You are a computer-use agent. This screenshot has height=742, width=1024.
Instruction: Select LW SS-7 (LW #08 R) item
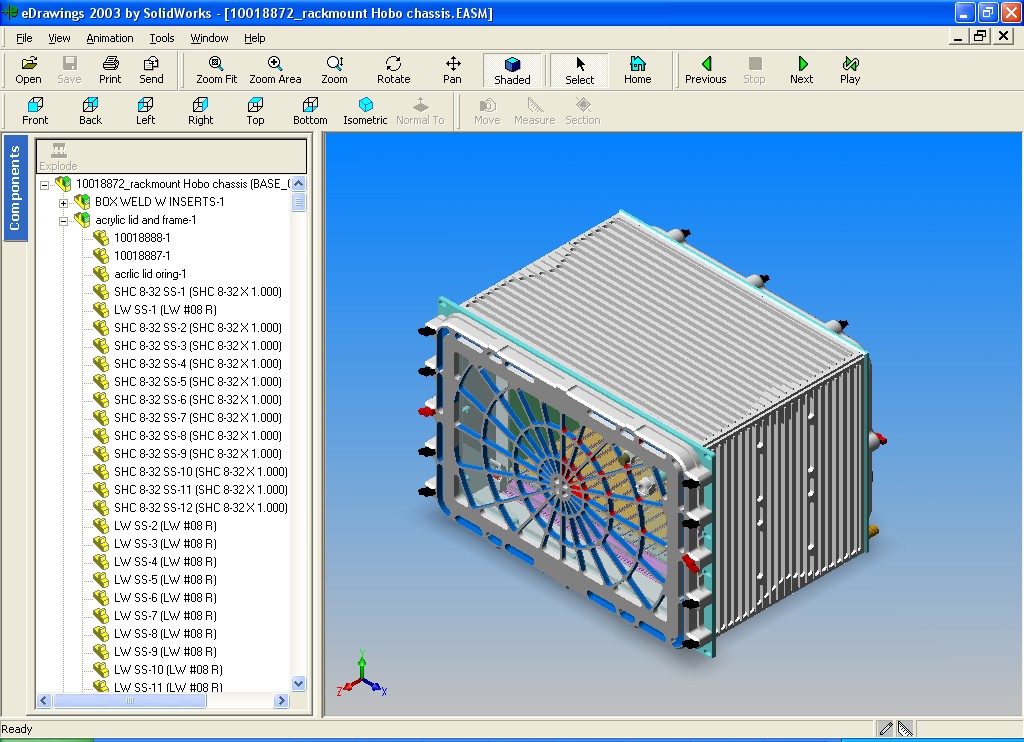165,615
